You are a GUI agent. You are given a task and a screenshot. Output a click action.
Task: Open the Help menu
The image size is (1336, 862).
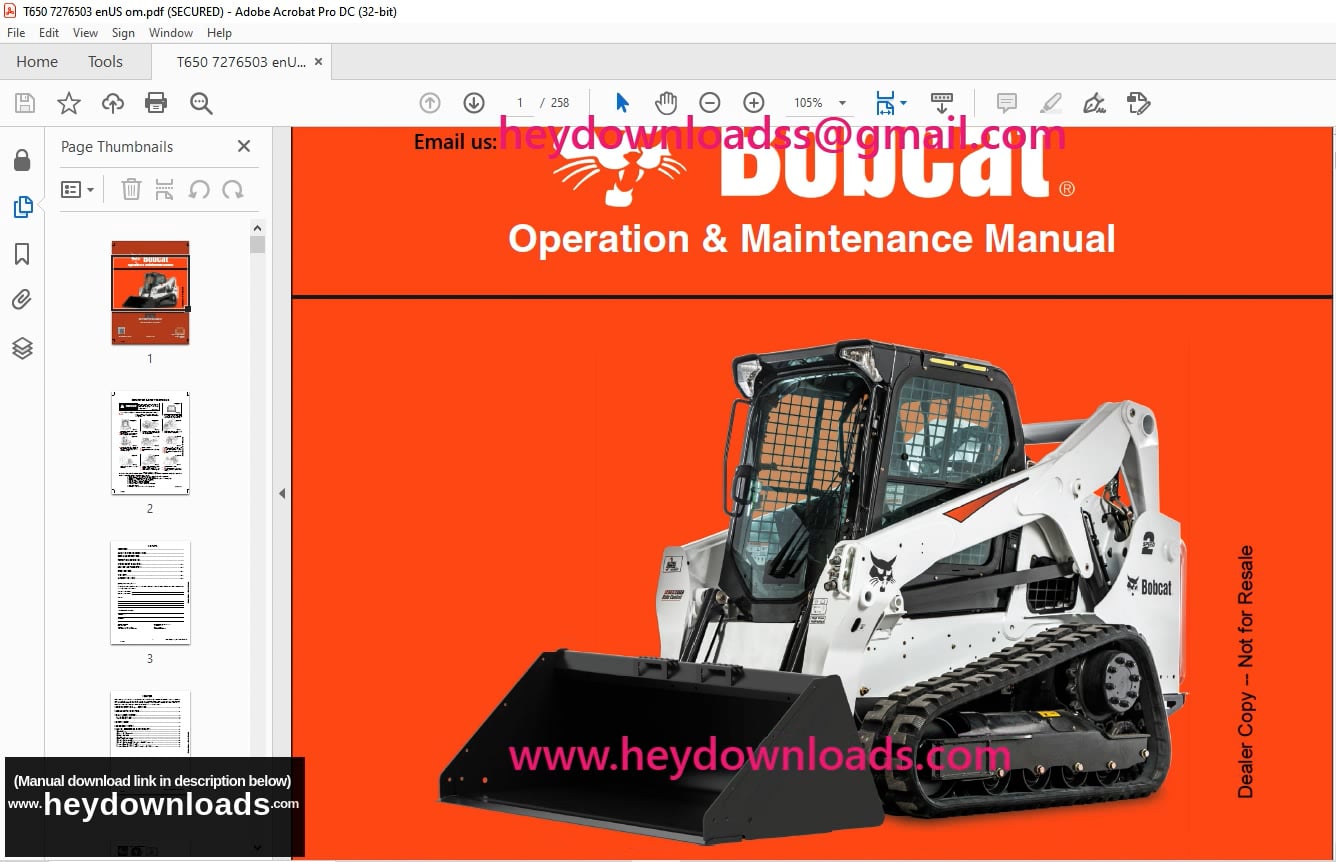point(219,33)
